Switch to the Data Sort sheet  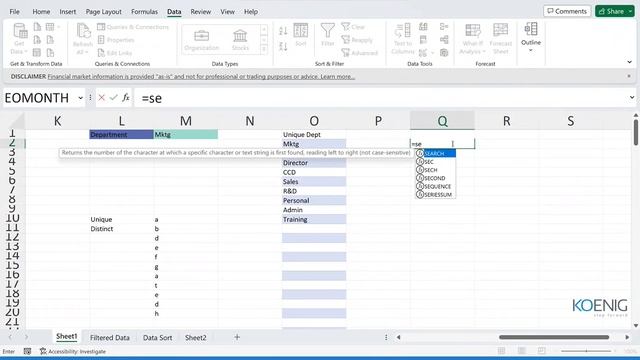tap(158, 338)
